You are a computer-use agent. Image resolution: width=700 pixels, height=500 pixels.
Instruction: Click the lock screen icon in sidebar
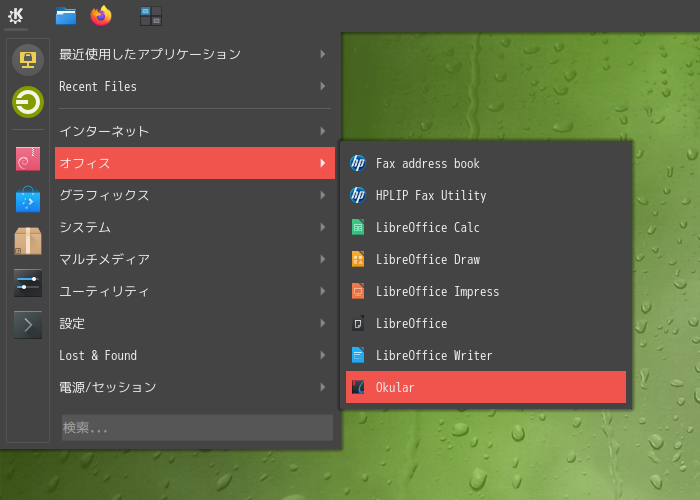point(28,60)
